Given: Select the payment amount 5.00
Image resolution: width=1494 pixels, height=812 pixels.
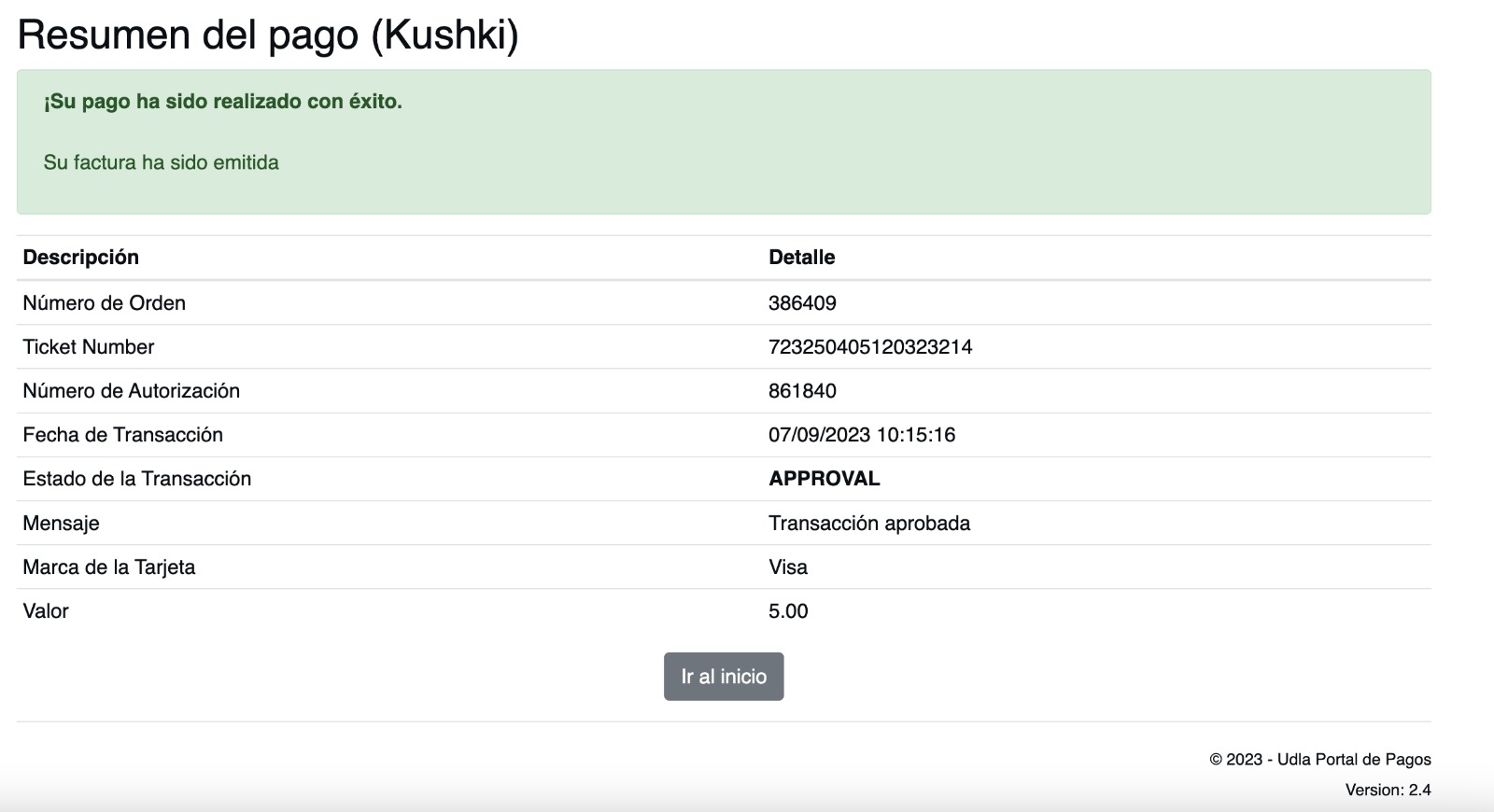Looking at the screenshot, I should click(788, 611).
